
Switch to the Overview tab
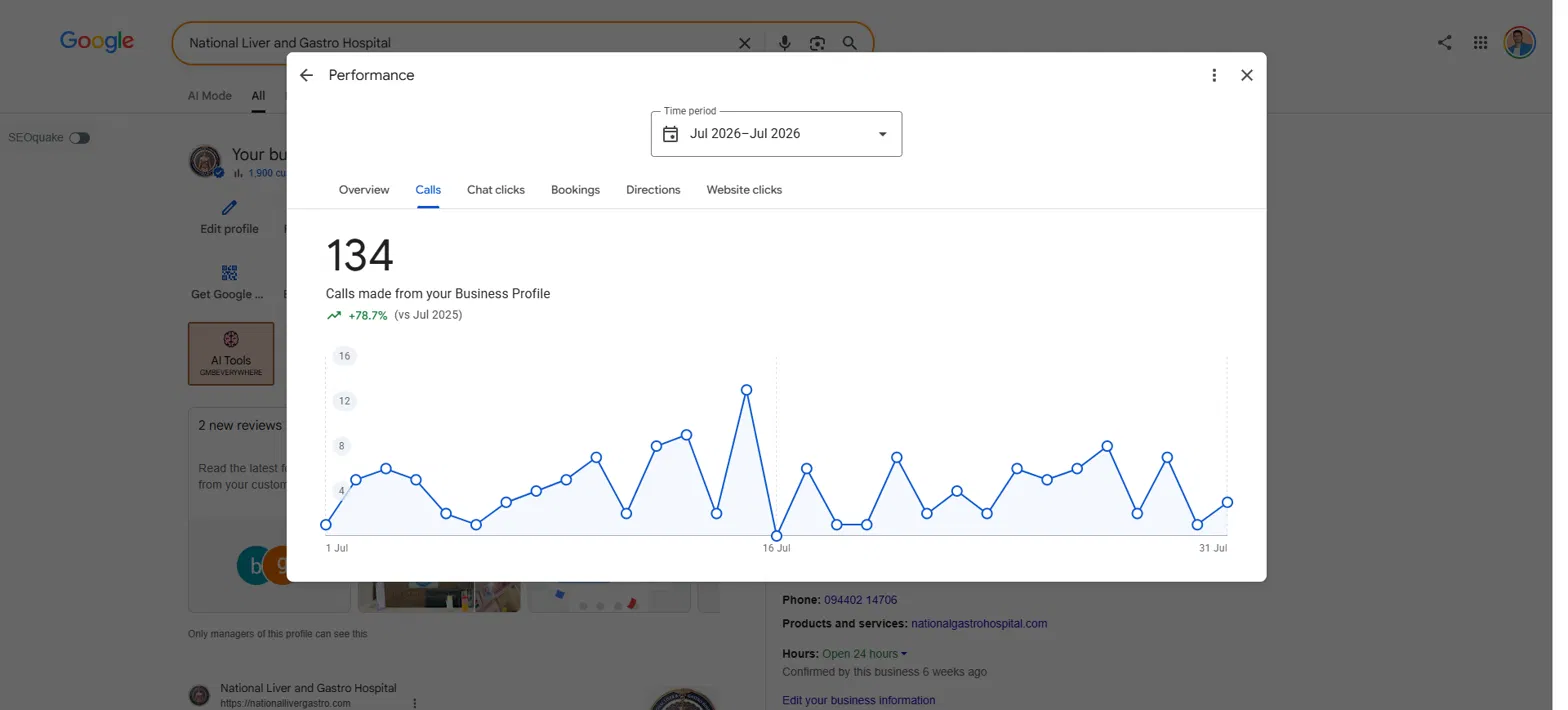[x=364, y=190]
